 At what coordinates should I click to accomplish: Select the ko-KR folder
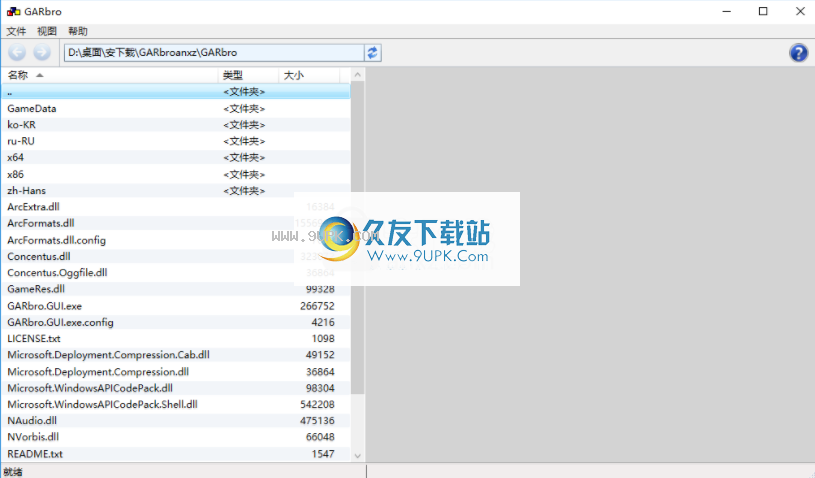tap(176, 125)
